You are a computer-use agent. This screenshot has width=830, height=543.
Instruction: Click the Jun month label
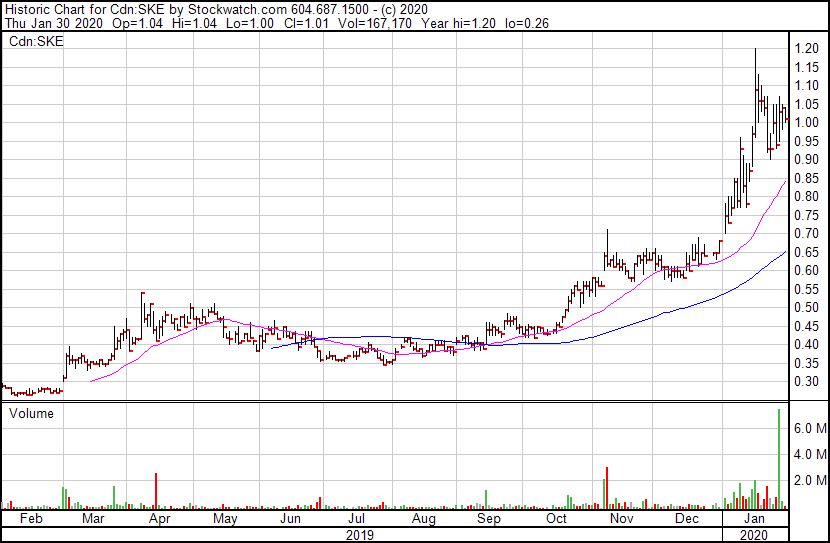pos(290,518)
